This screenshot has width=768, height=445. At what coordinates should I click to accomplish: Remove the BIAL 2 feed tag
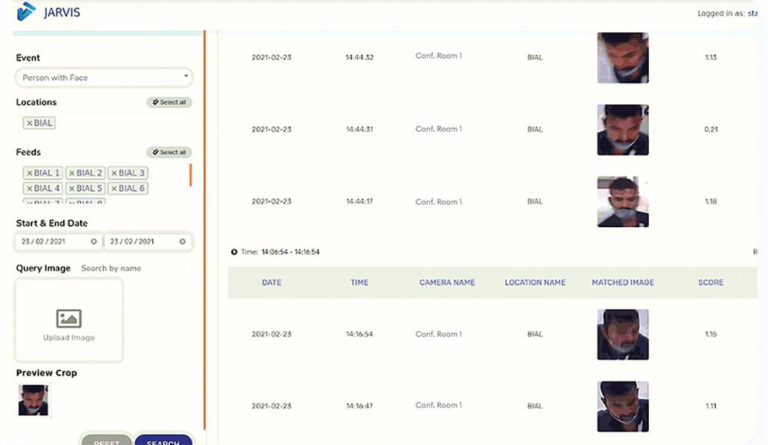pos(72,173)
